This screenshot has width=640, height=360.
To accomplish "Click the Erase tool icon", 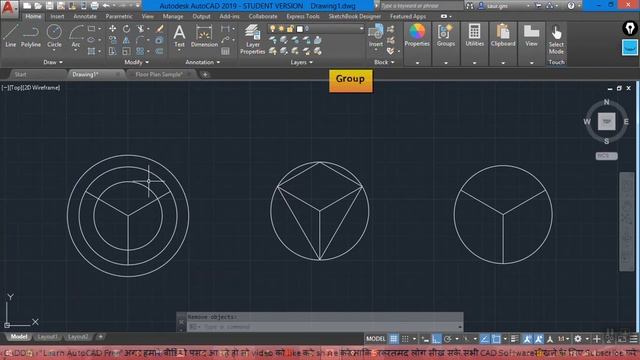I will pyautogui.click(x=160, y=29).
